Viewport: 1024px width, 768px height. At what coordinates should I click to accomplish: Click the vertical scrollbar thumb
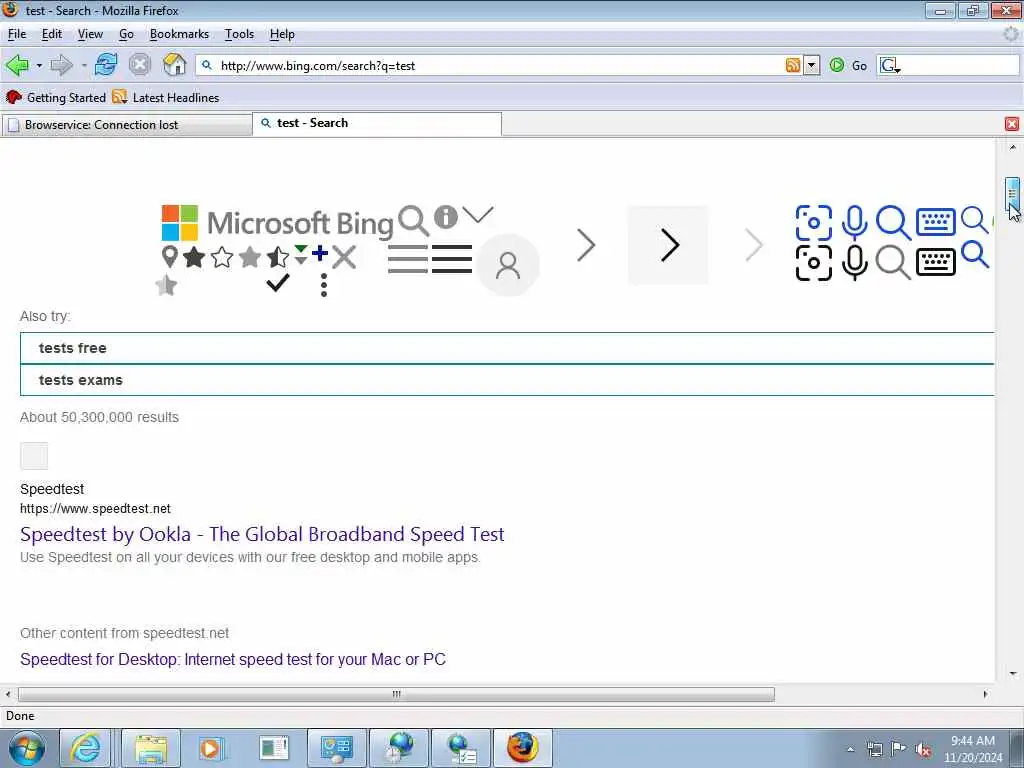(1012, 193)
